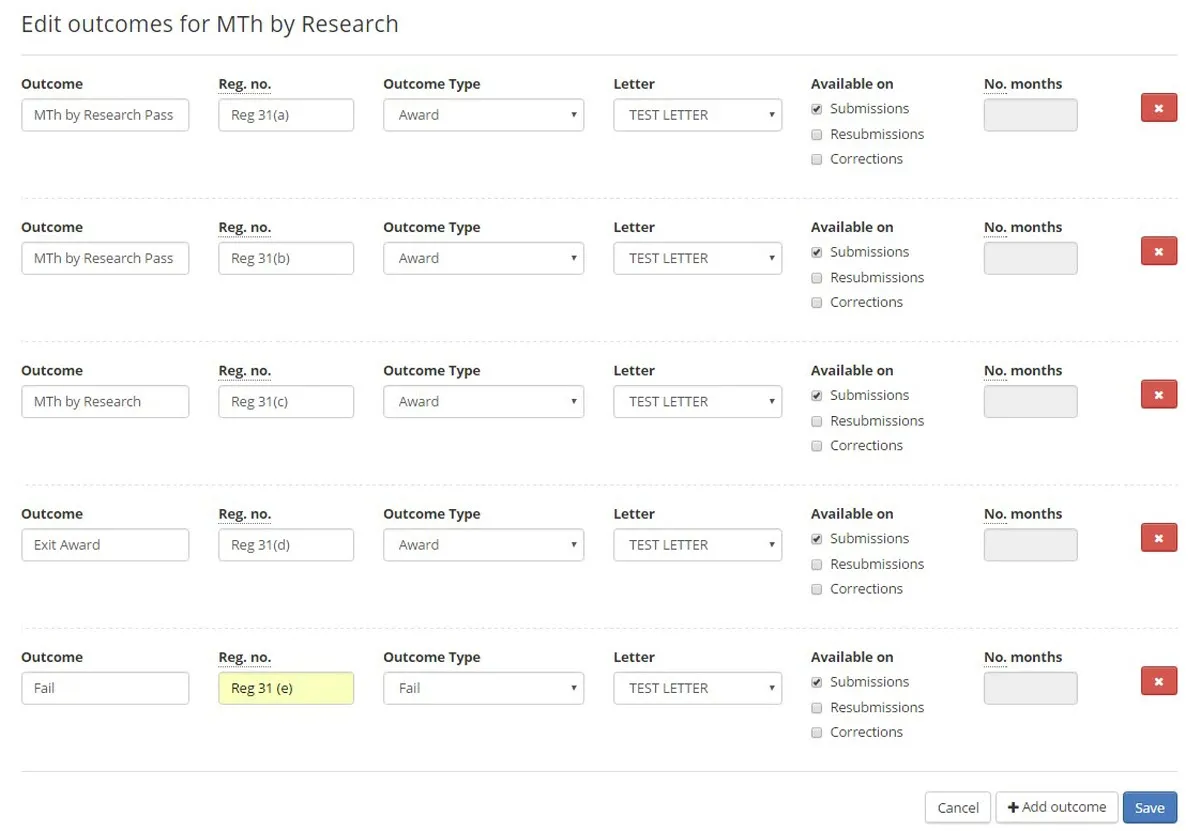Open Outcome Type dropdown for Exit Award
The width and height of the screenshot is (1200, 831).
pos(483,545)
